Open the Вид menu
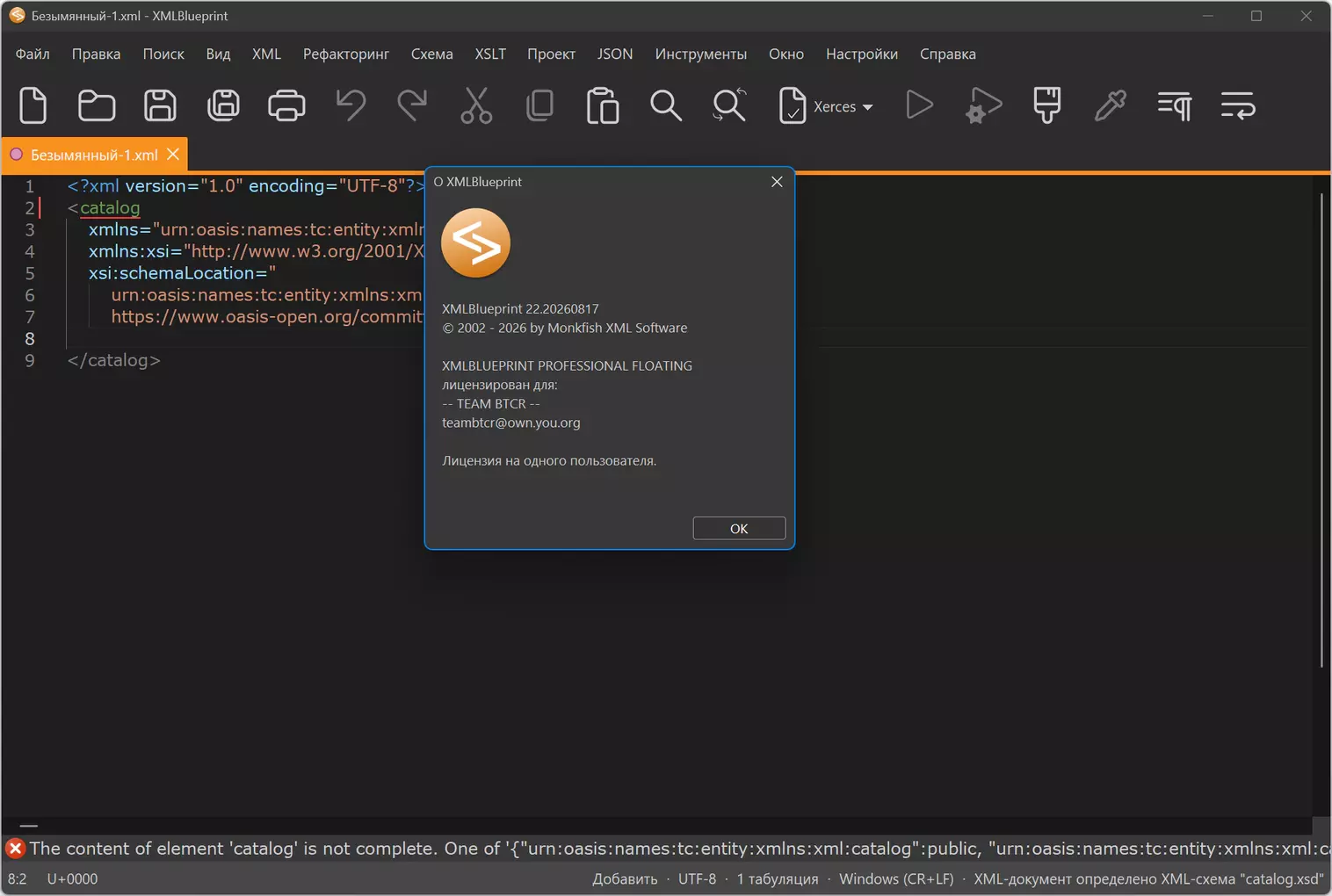Viewport: 1332px width, 896px height. coord(218,54)
